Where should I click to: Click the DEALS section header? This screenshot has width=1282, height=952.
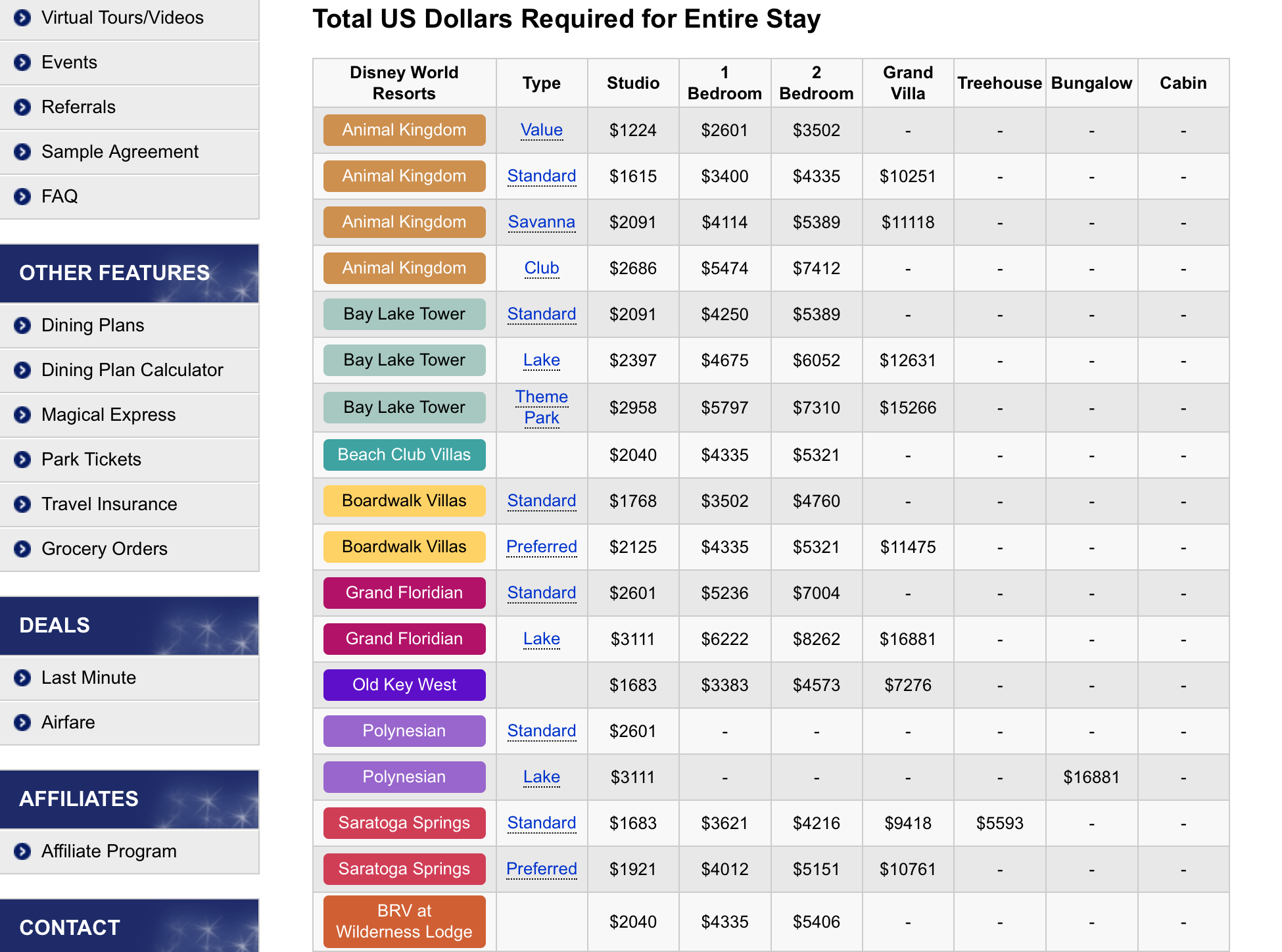click(x=130, y=626)
